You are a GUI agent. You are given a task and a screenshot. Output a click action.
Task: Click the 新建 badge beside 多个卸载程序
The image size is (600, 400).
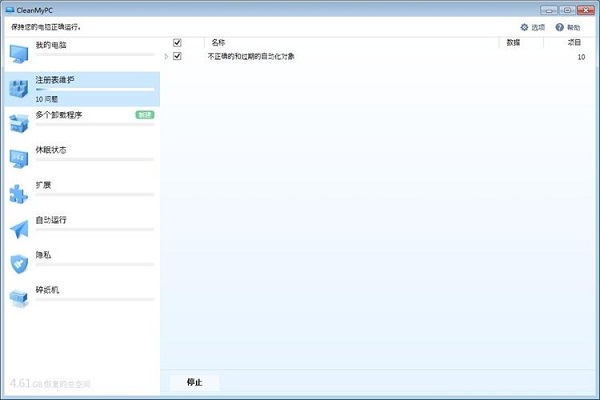tap(145, 115)
